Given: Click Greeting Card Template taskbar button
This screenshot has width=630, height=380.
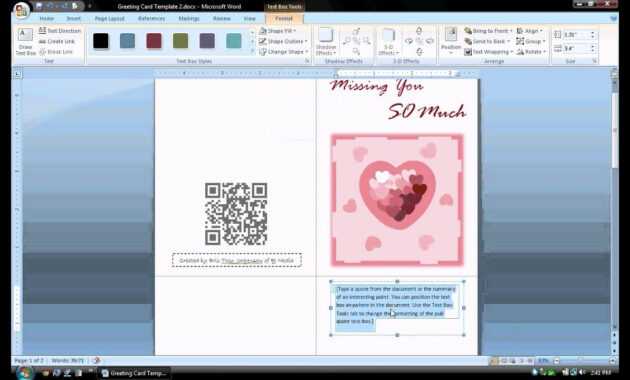Looking at the screenshot, I should coord(135,373).
